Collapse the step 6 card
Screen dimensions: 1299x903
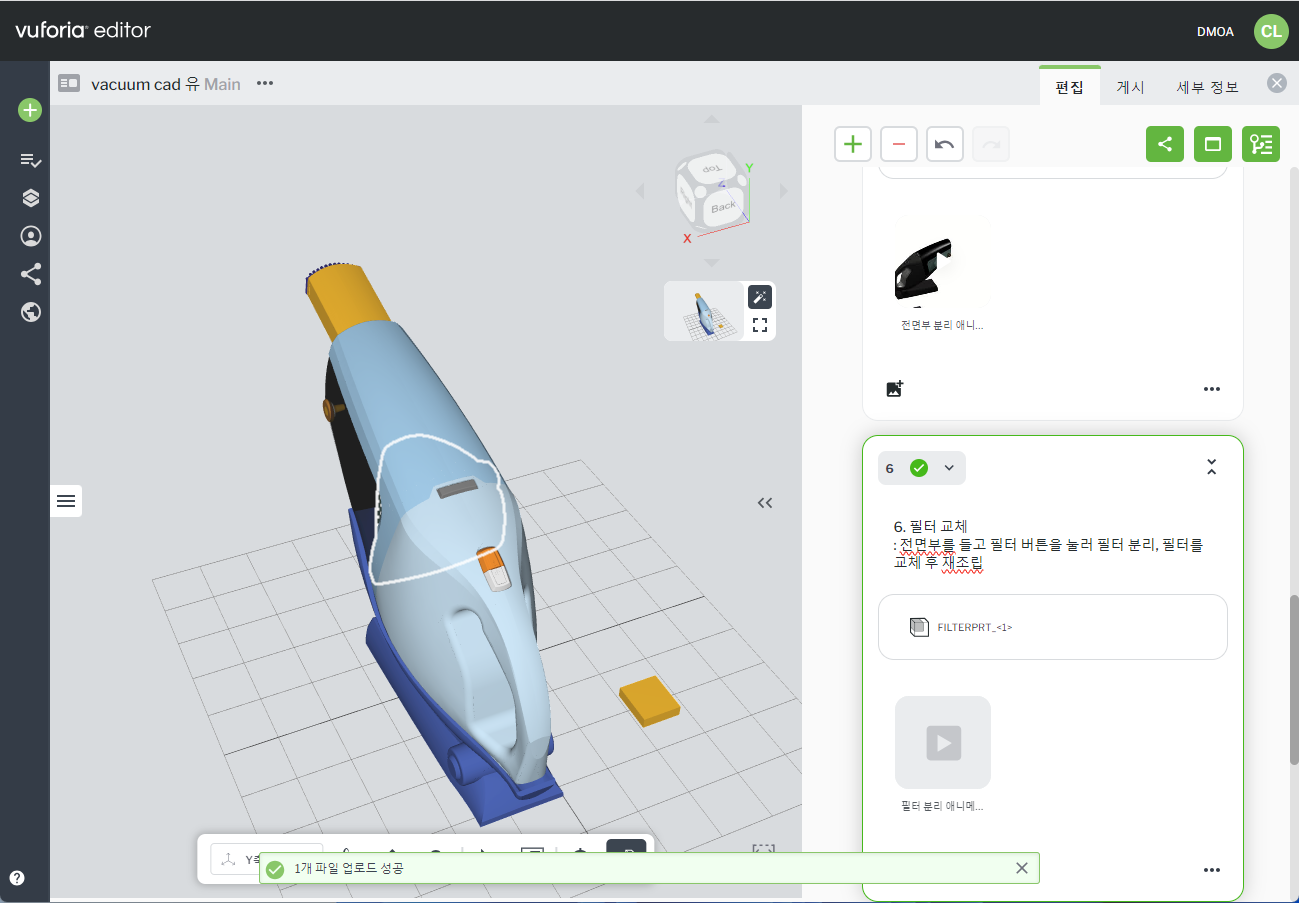coord(1211,467)
